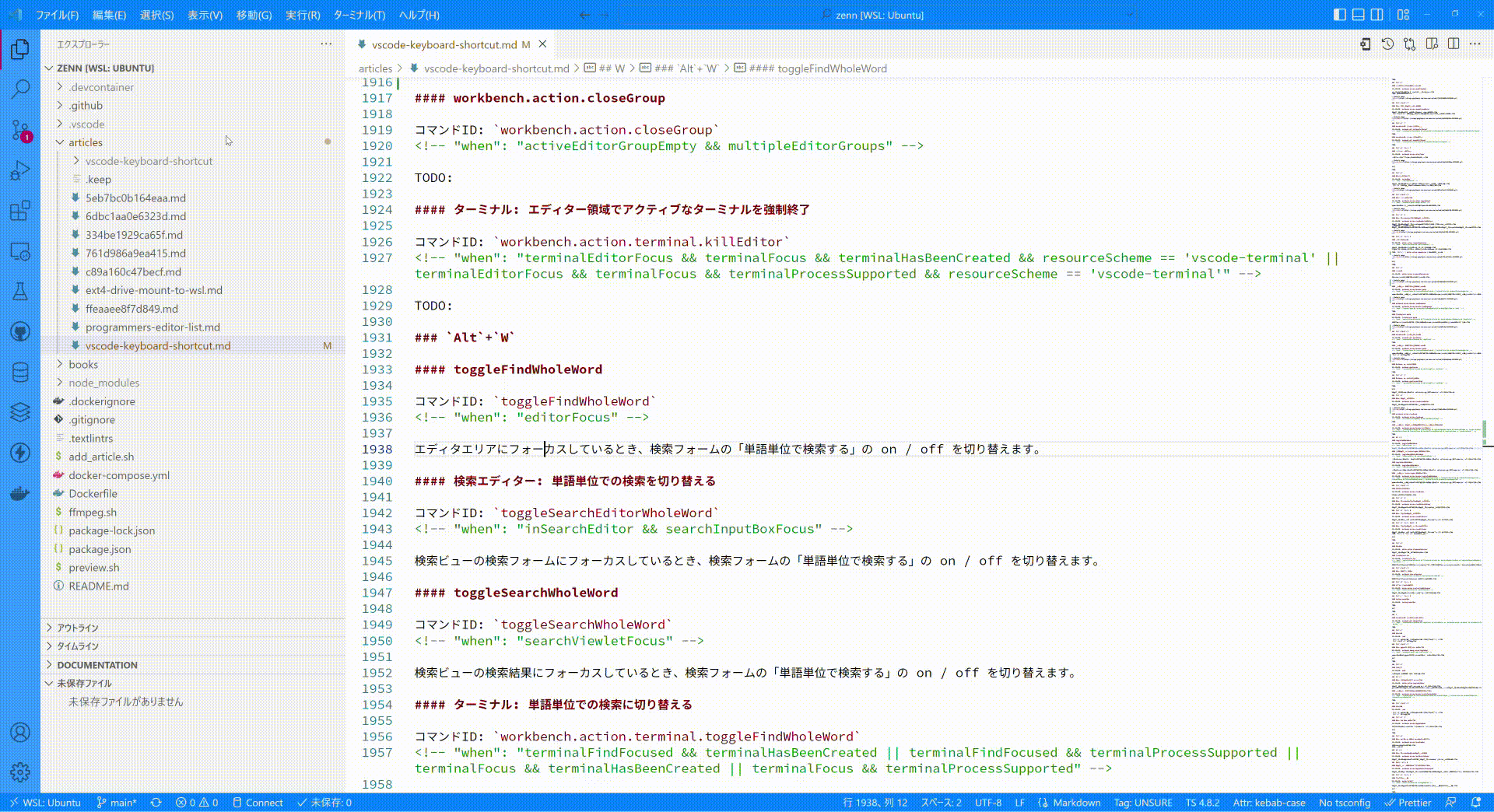Open the Extensions view
1494x812 pixels.
(x=20, y=211)
